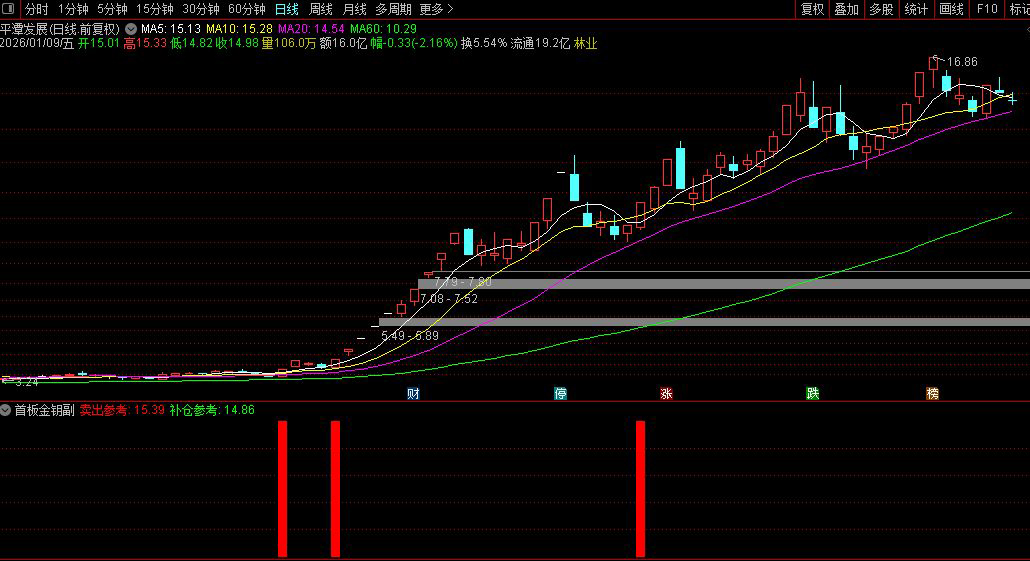
Task: Click the 复权 adjustment button
Action: (x=812, y=9)
